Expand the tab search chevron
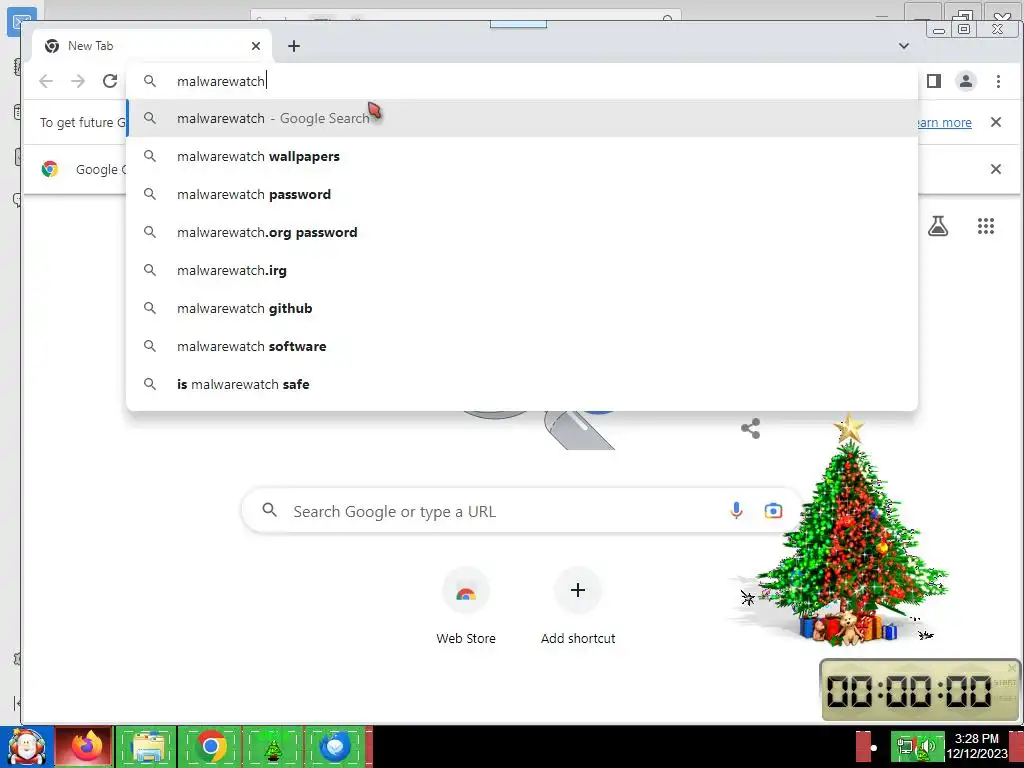1024x768 pixels. coord(904,46)
